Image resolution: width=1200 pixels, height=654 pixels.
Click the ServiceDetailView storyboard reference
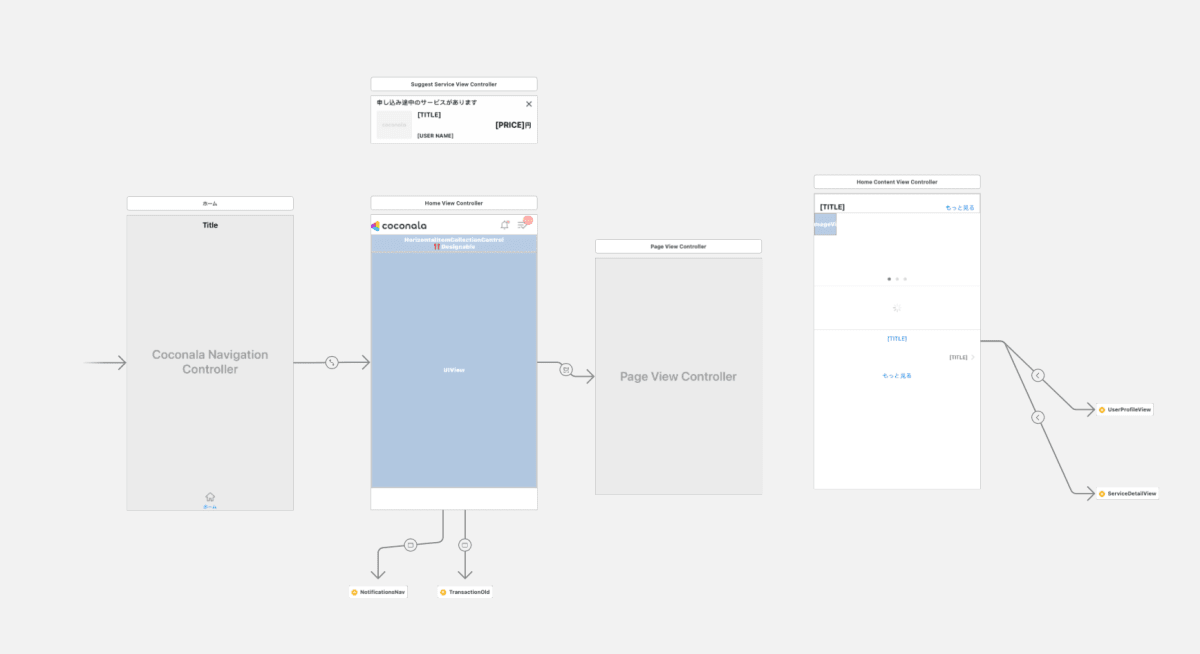tap(1127, 493)
